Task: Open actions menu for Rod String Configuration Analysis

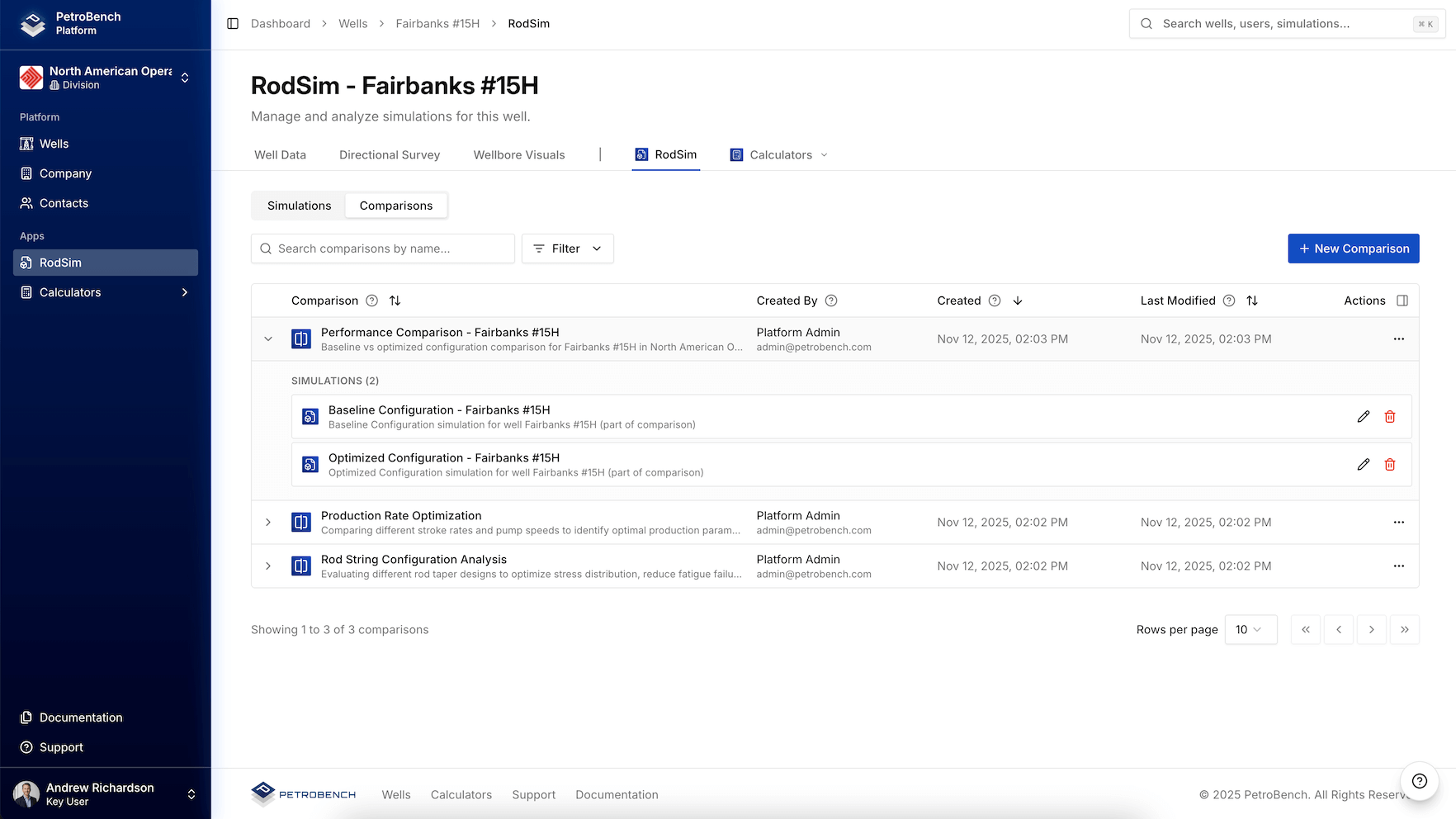Action: pos(1398,566)
